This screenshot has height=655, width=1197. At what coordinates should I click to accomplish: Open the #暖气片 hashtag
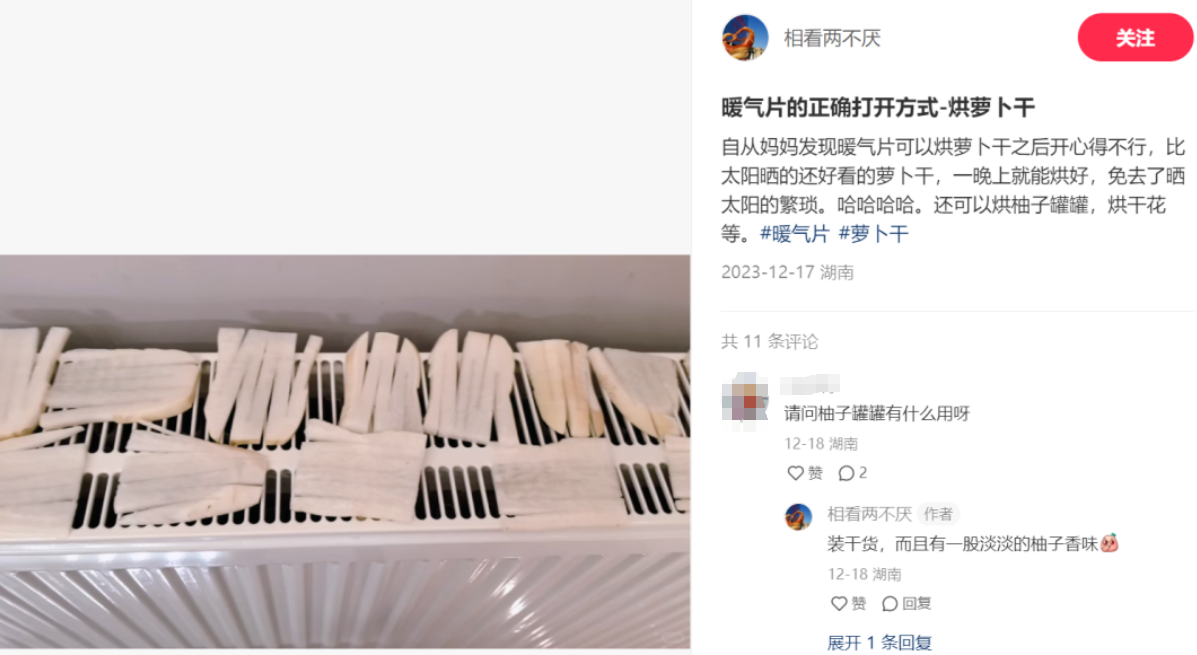point(795,234)
